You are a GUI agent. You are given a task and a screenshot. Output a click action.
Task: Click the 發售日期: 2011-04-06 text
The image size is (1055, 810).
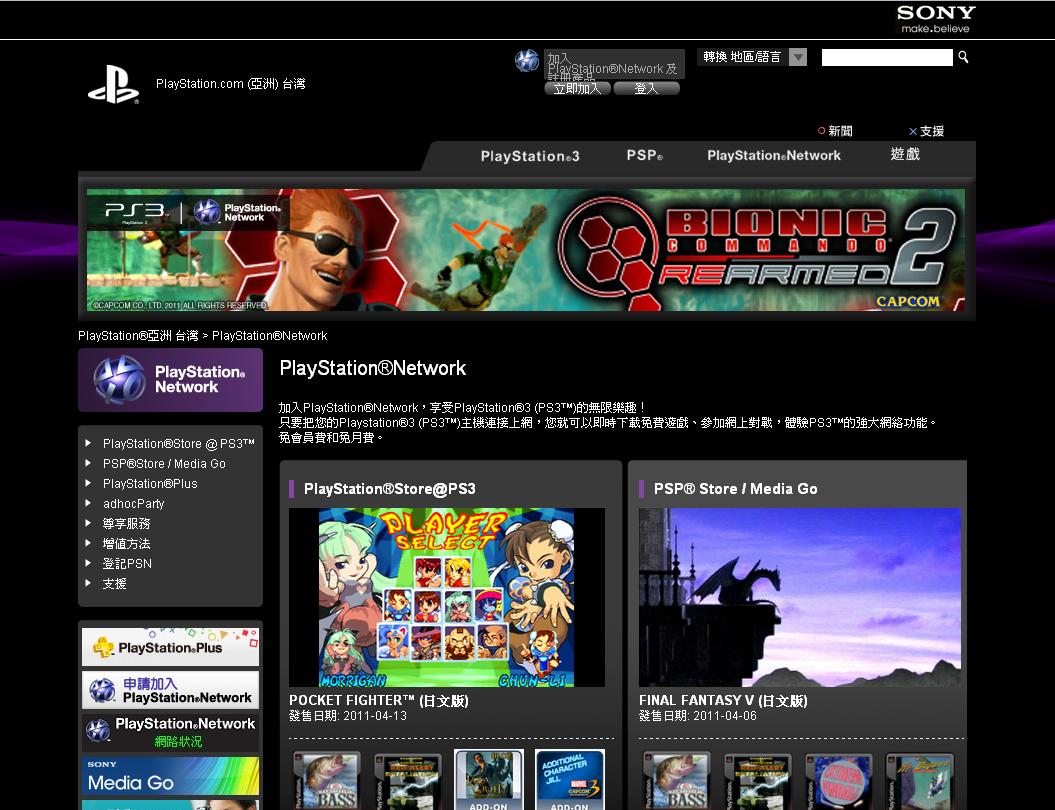click(698, 716)
